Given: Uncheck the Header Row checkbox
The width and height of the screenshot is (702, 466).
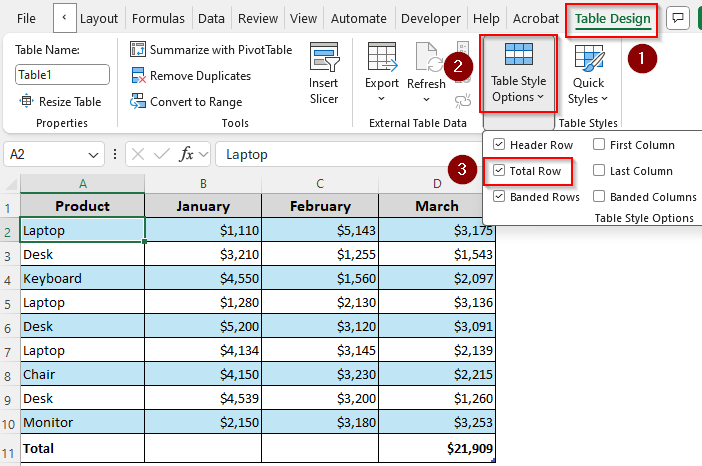Looking at the screenshot, I should (500, 145).
